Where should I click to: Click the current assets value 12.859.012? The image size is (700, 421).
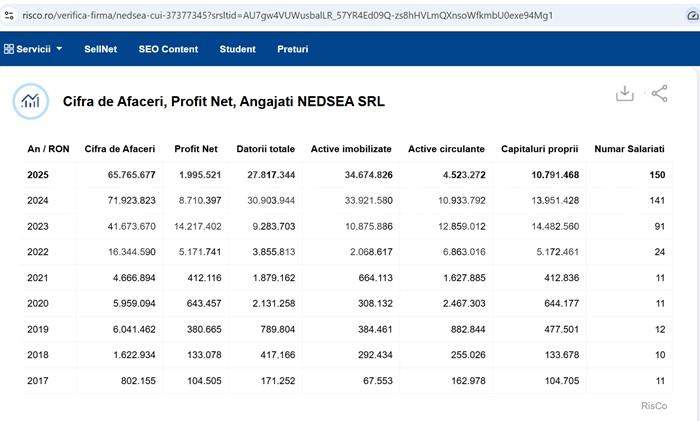click(462, 226)
